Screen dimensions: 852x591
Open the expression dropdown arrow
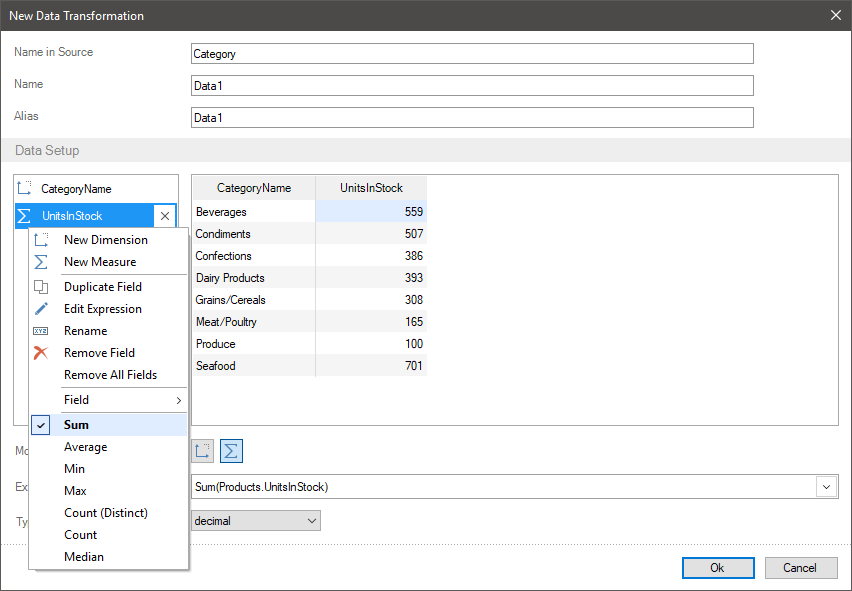coord(827,487)
